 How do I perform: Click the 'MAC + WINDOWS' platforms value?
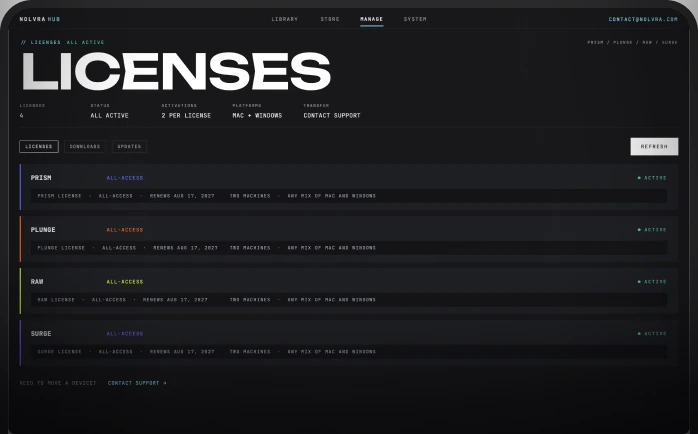pos(257,116)
